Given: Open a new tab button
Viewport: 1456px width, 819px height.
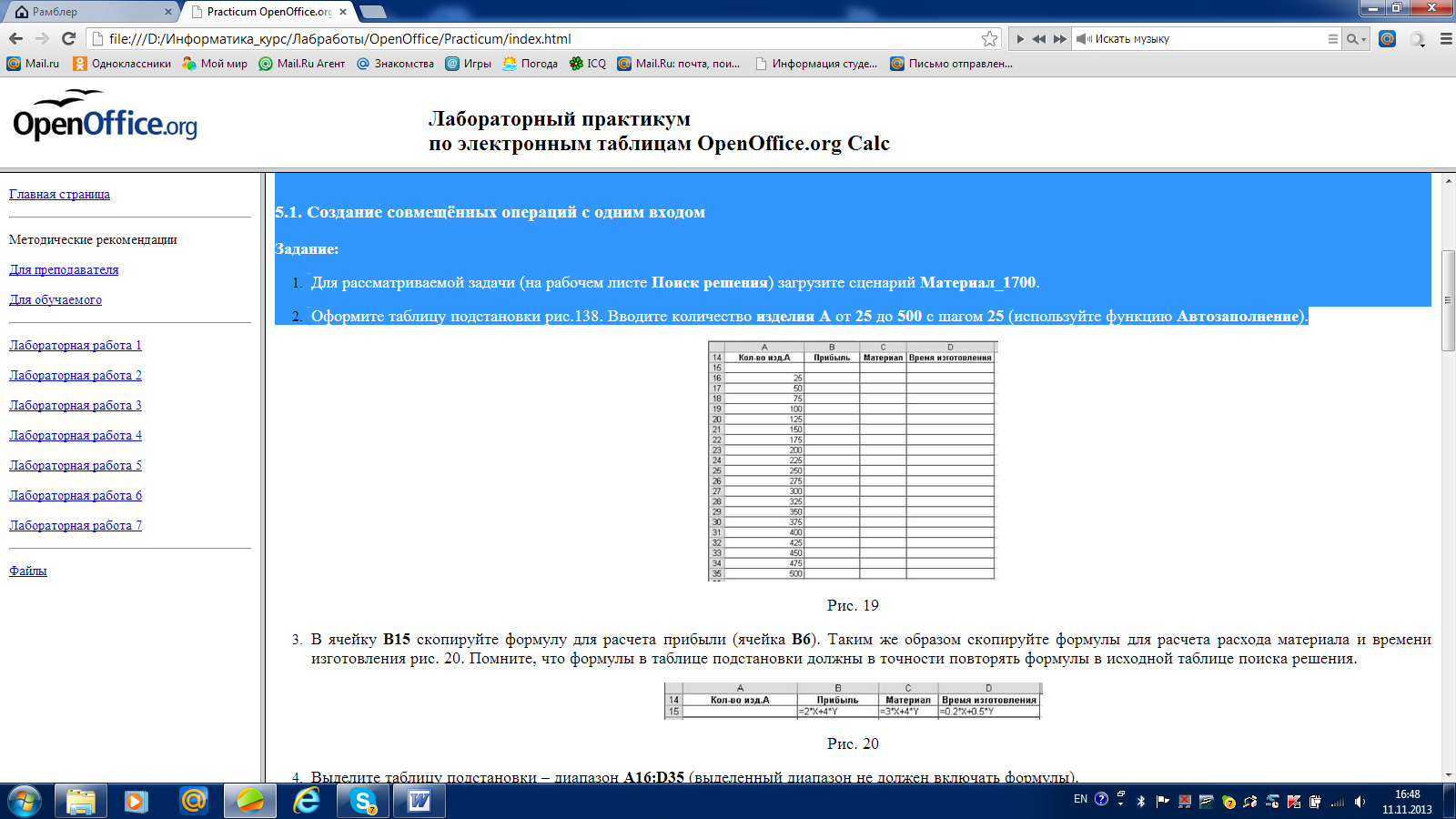Looking at the screenshot, I should 373,12.
